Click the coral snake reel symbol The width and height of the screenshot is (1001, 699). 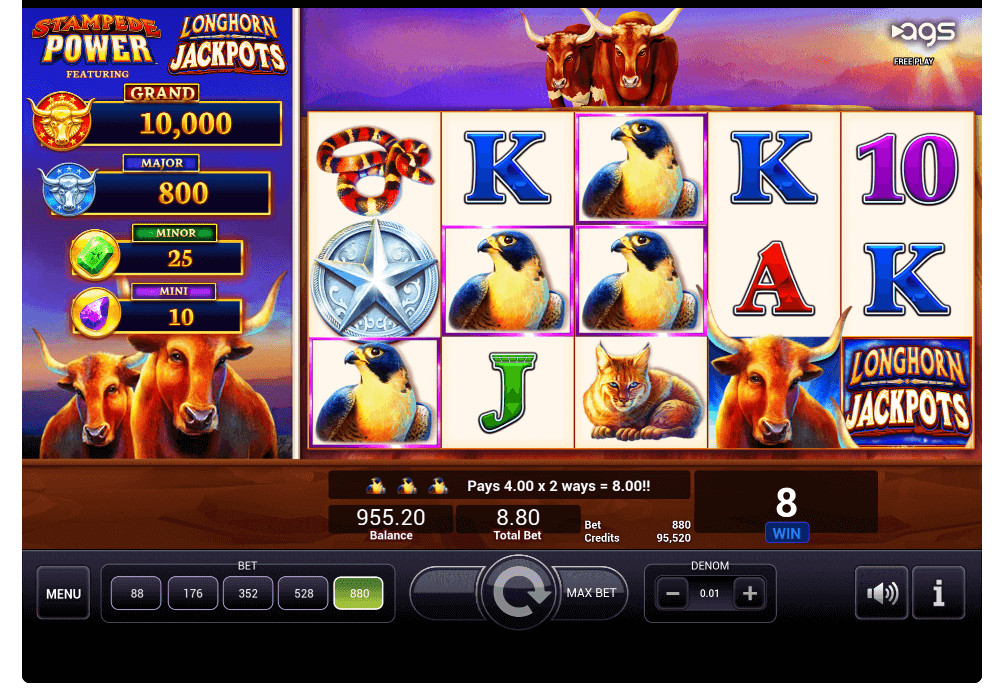[x=375, y=169]
